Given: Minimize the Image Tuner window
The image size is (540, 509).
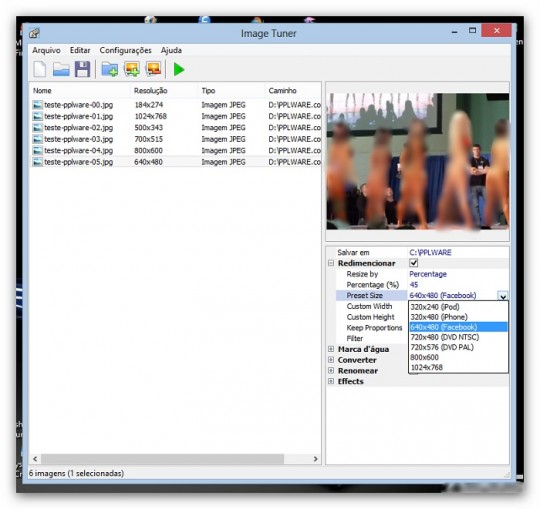Looking at the screenshot, I should [x=455, y=32].
